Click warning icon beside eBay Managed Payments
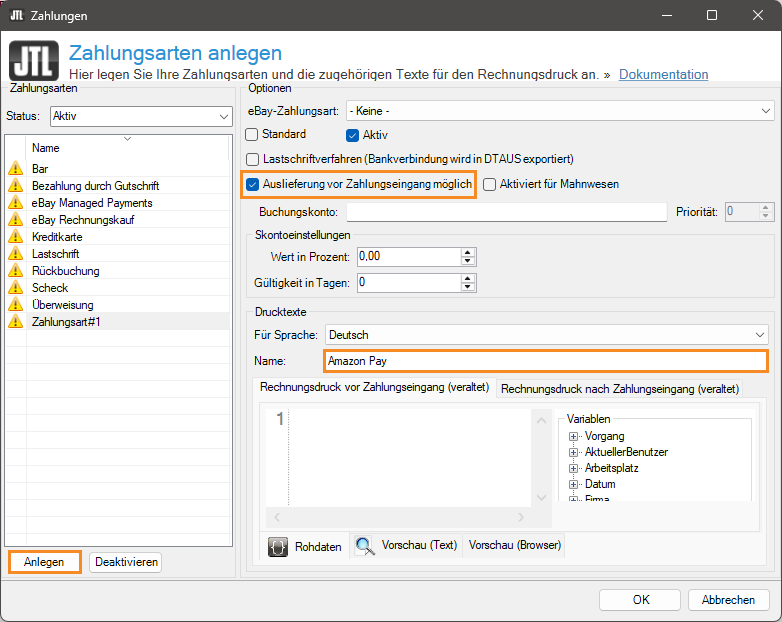 (15, 203)
